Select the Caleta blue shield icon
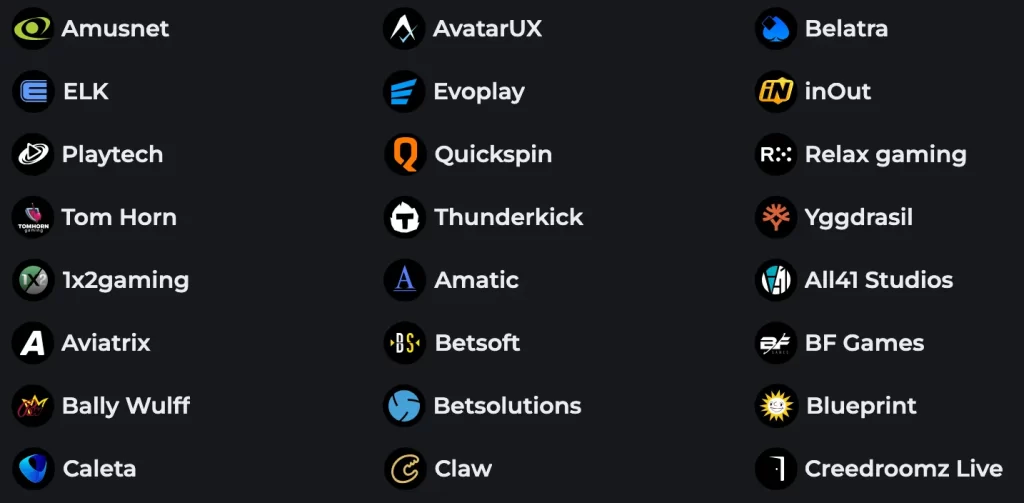 (x=33, y=468)
